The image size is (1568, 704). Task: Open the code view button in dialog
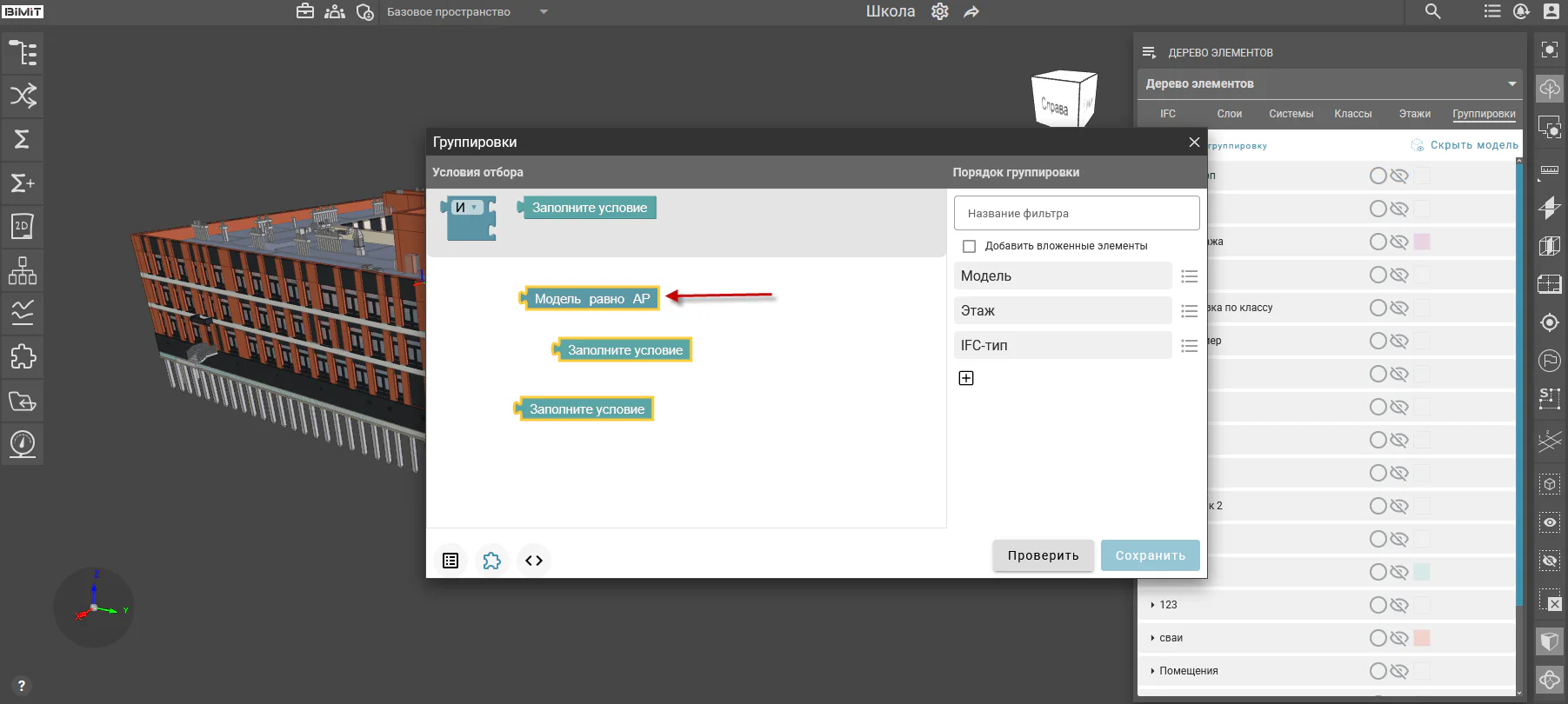pyautogui.click(x=534, y=561)
